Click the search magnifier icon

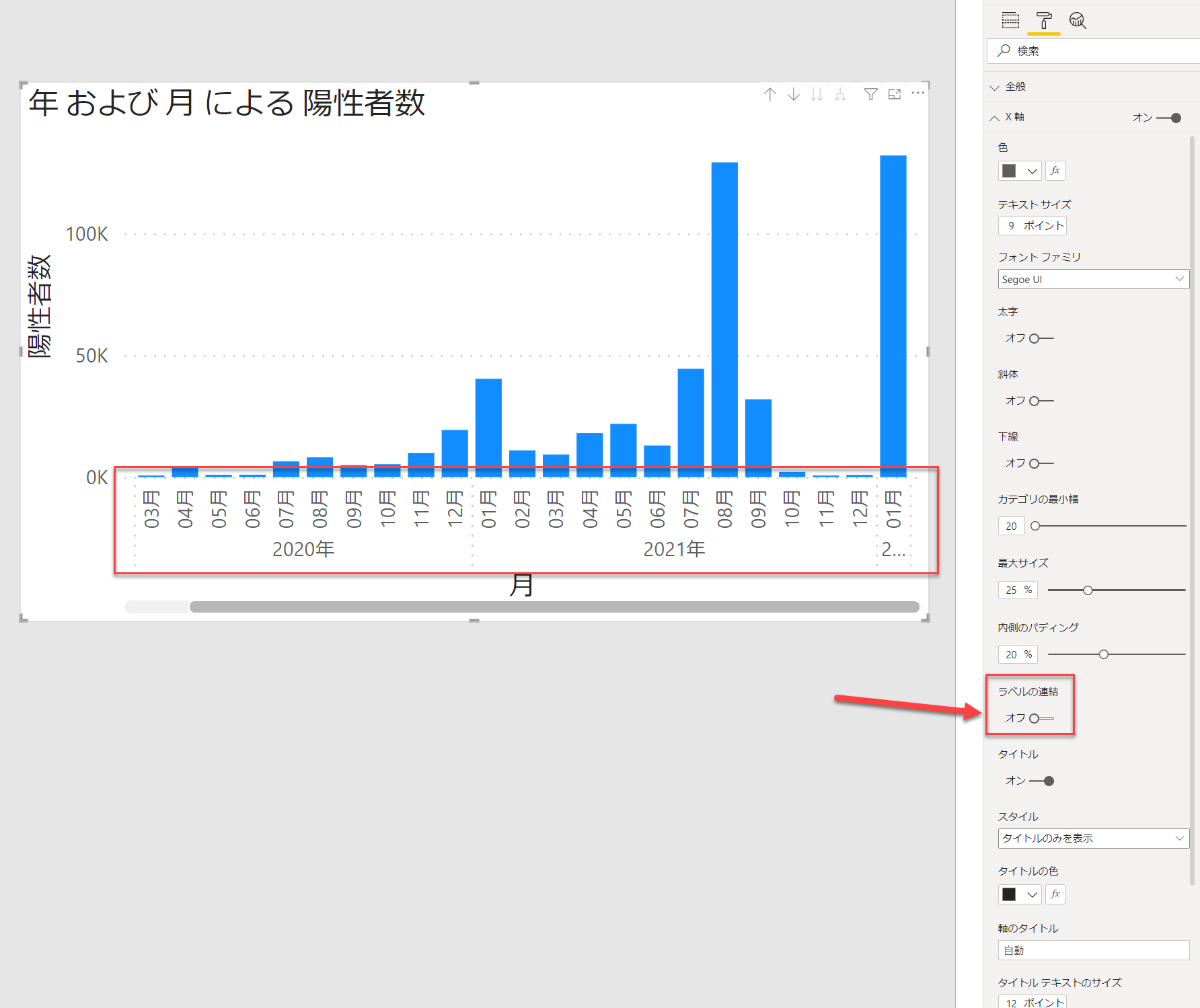[x=1004, y=50]
